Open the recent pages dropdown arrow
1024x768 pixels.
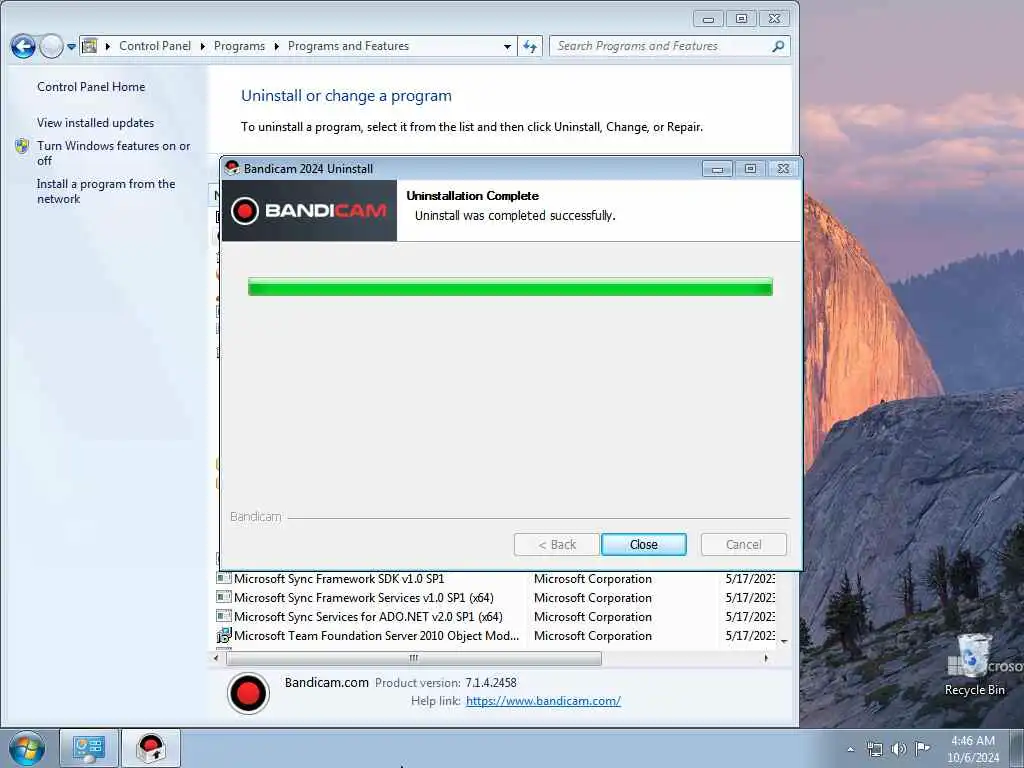[x=71, y=46]
